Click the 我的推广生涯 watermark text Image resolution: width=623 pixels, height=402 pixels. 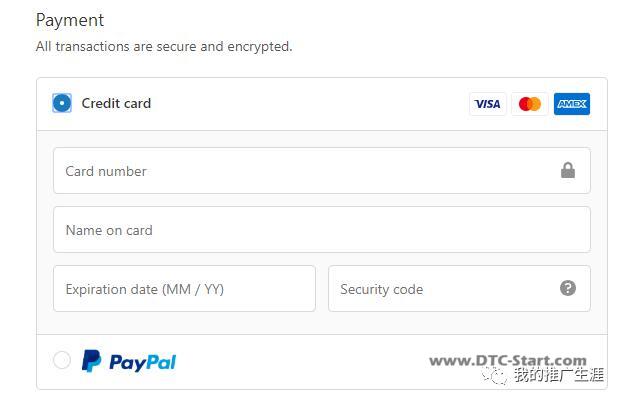click(x=559, y=375)
